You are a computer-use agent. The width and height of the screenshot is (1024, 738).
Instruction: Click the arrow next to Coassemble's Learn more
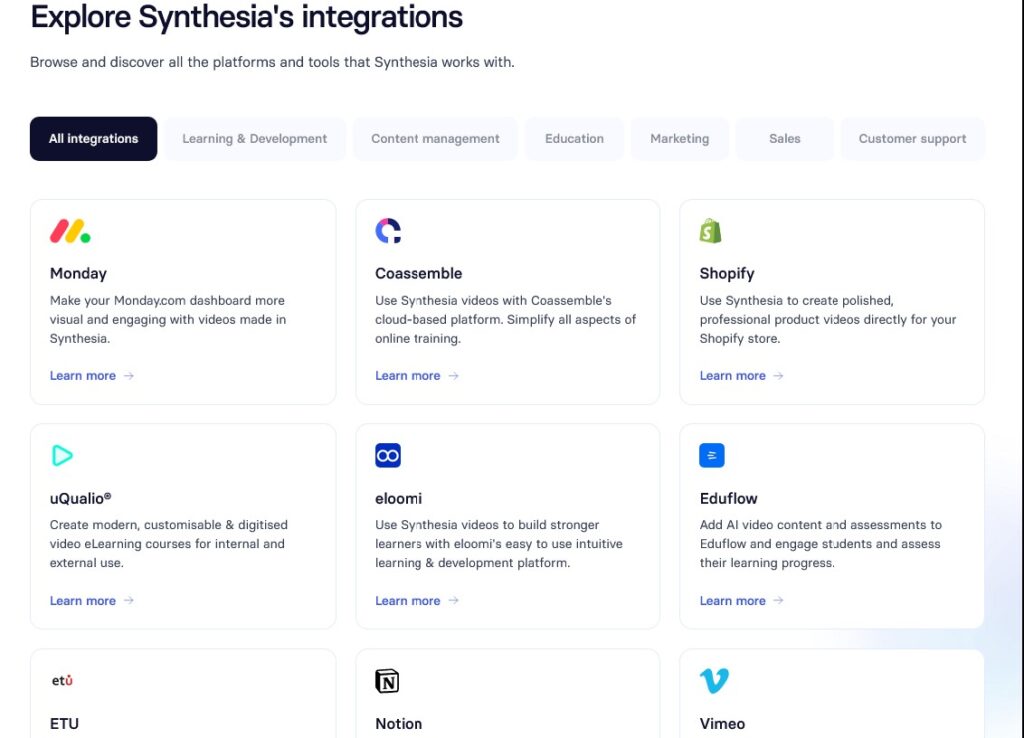pyautogui.click(x=453, y=376)
